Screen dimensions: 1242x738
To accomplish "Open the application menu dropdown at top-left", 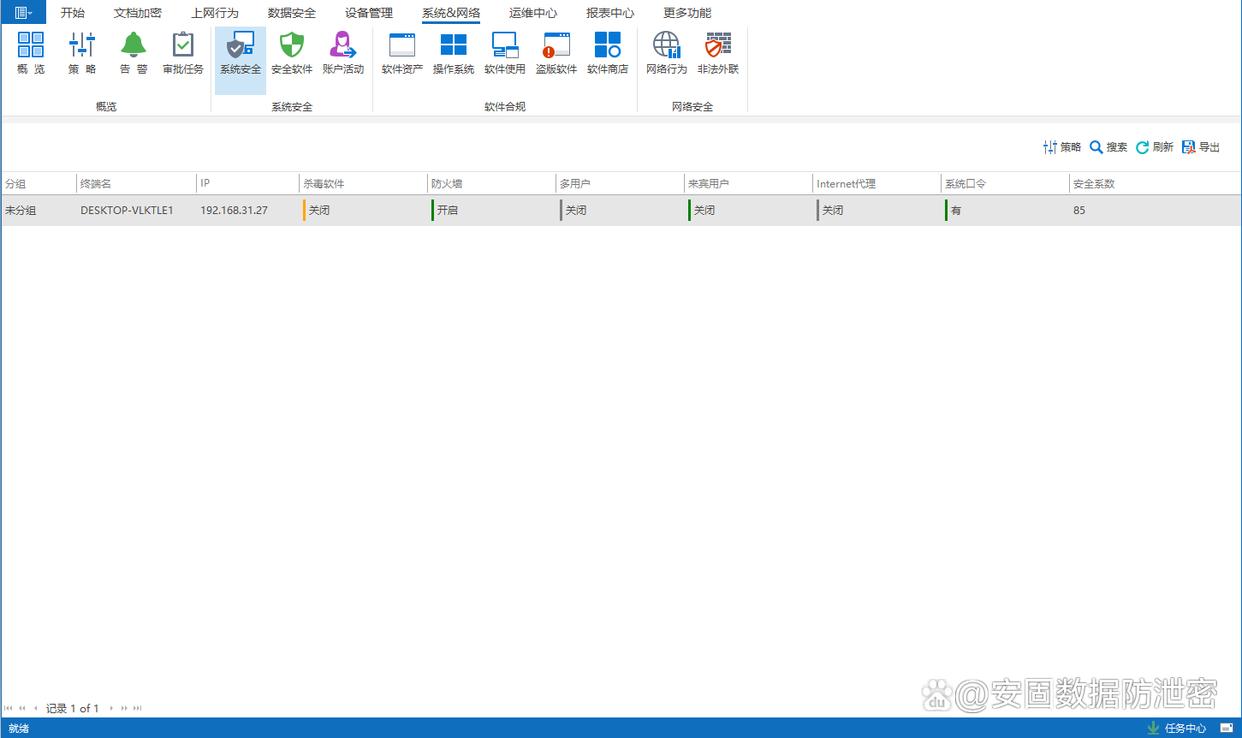I will pos(23,13).
